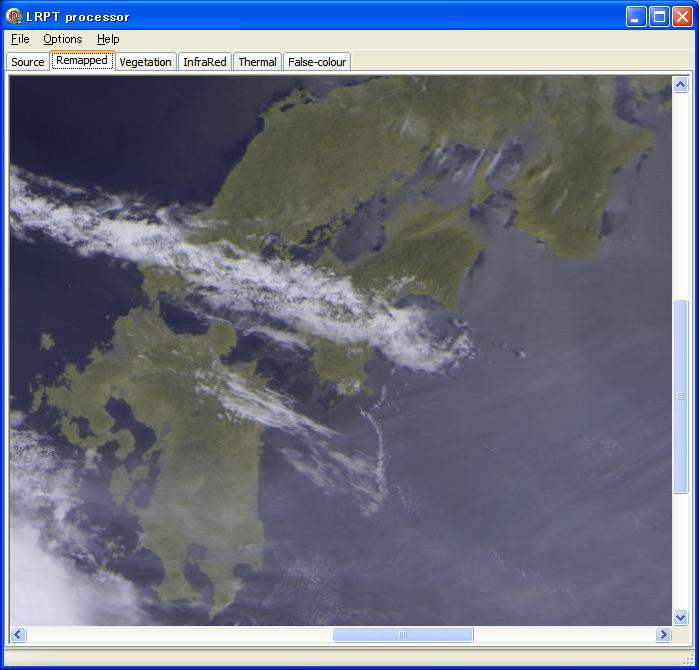Switch to the False-colour tab
This screenshot has height=670, width=699.
(317, 62)
